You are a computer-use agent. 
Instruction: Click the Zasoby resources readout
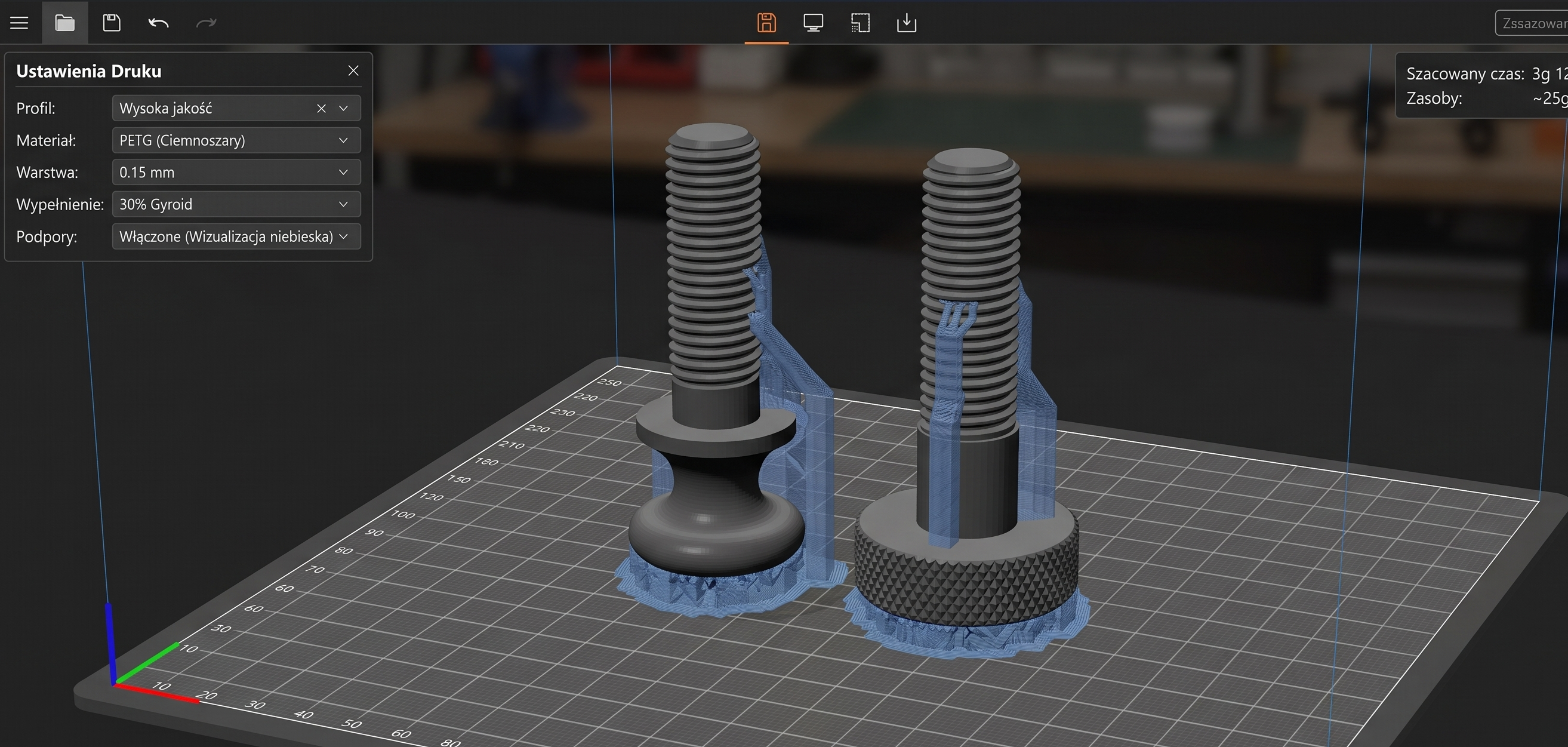(x=1486, y=98)
